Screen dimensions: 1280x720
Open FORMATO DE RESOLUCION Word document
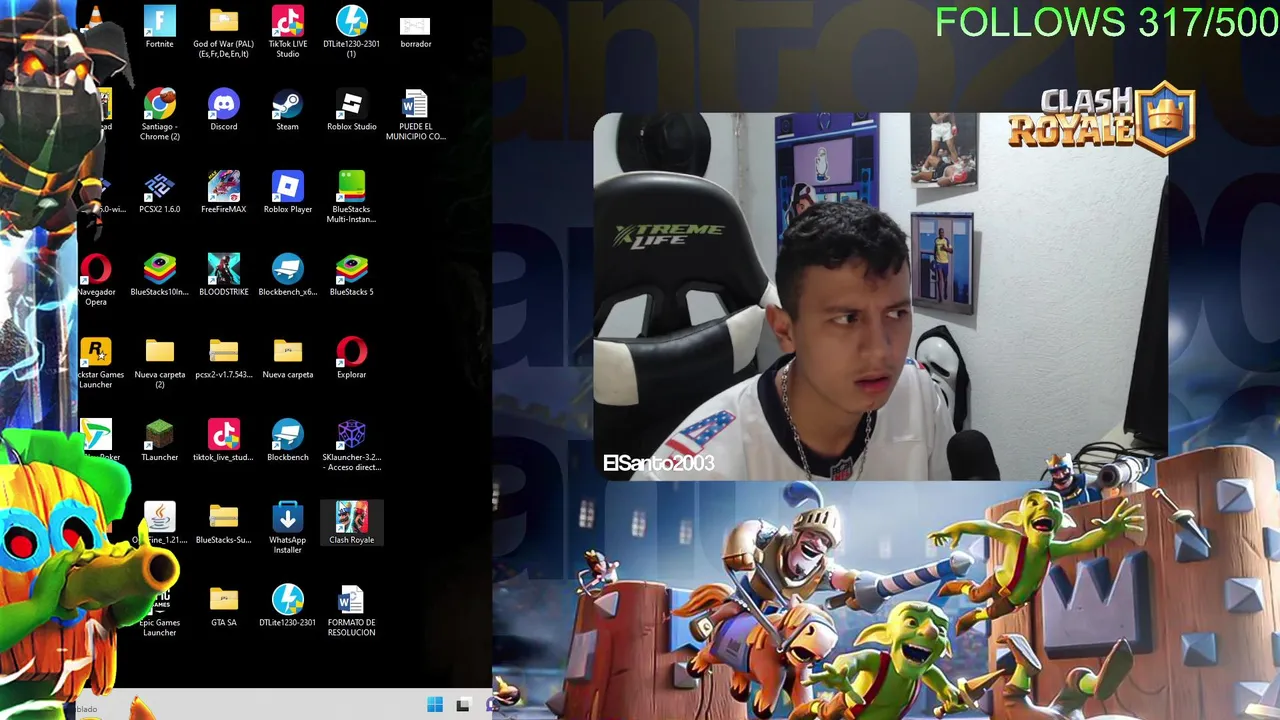click(352, 612)
